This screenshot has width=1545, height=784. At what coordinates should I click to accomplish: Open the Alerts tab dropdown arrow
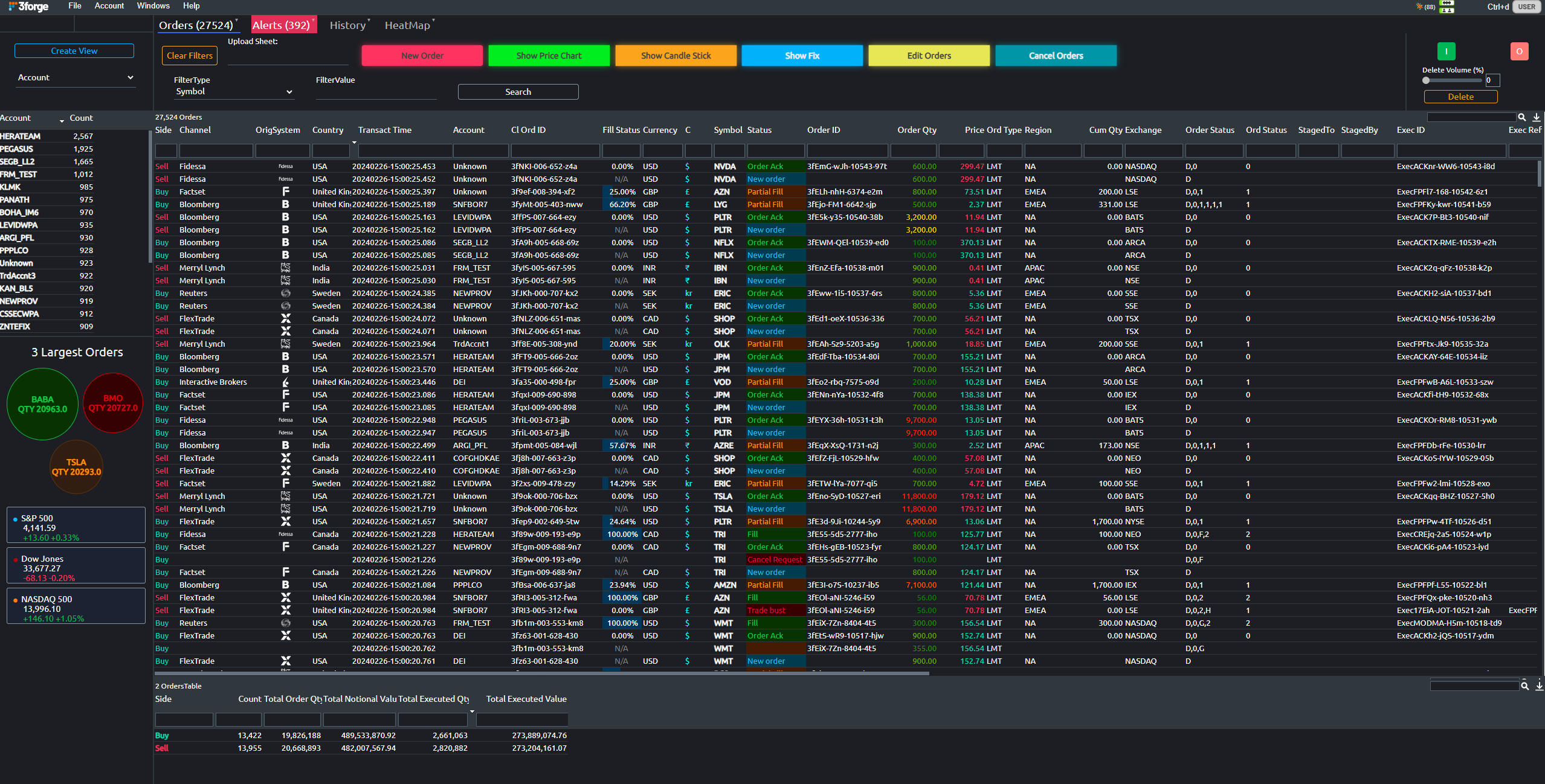[313, 20]
